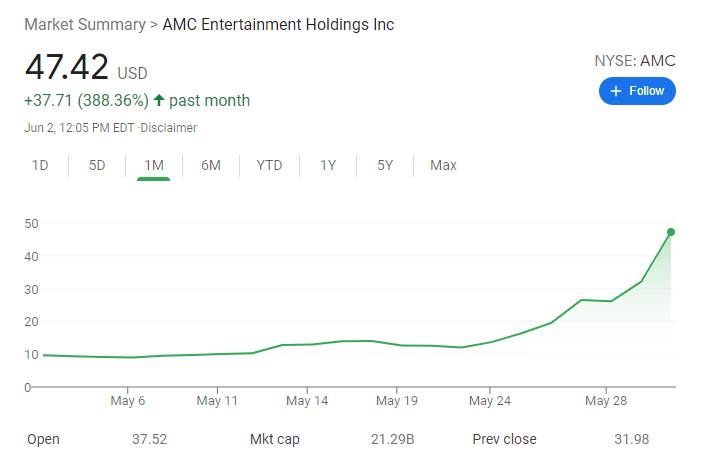
Task: Switch to the 5D time range
Action: (97, 165)
